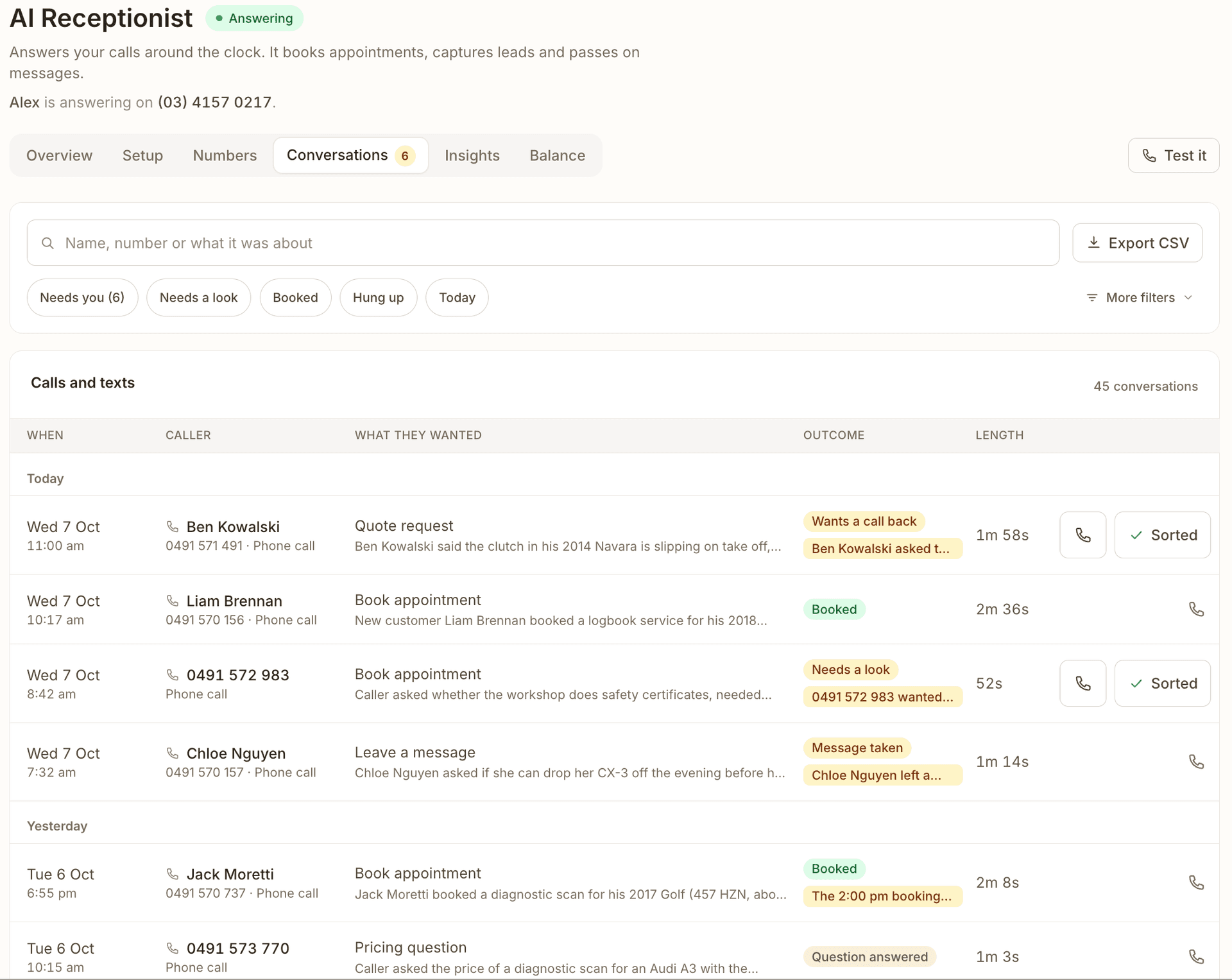Toggle the Needs you (6) filter
Screen dimensions: 1232x980
82,297
